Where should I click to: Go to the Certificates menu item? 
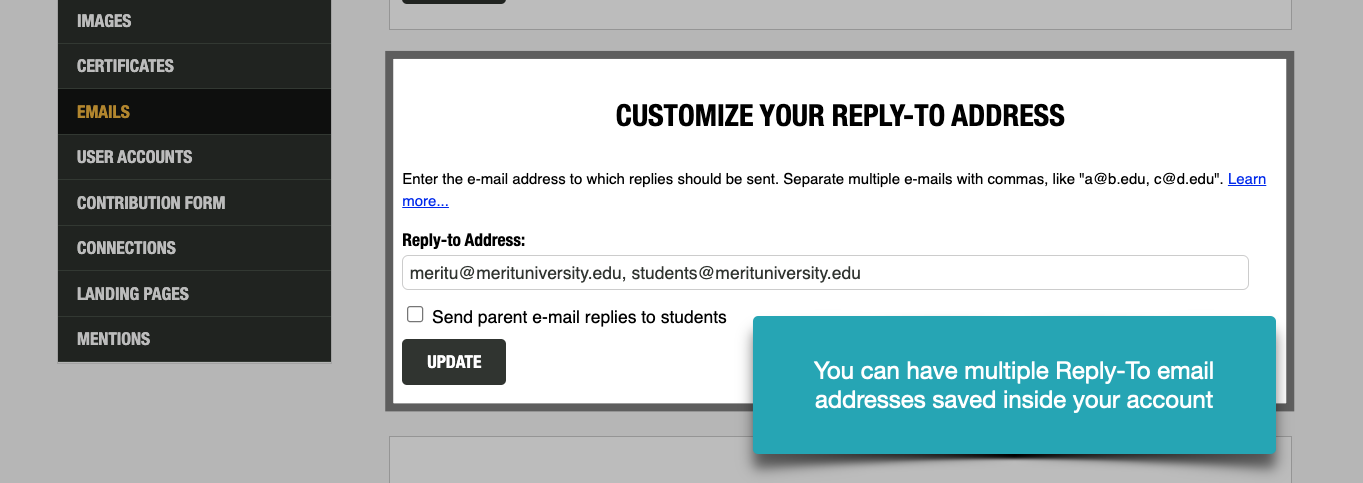click(x=125, y=66)
